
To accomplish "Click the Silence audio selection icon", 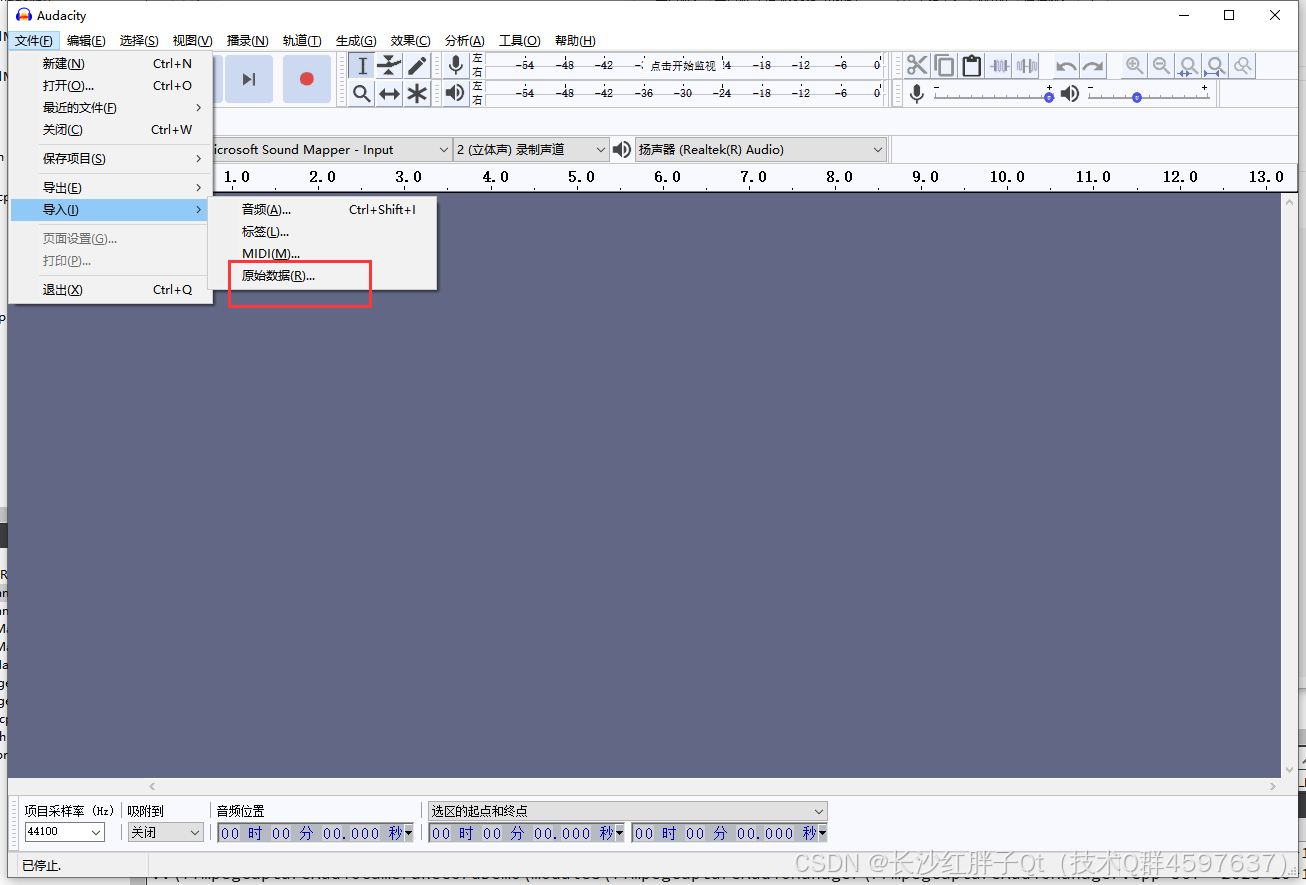I will [x=1026, y=66].
